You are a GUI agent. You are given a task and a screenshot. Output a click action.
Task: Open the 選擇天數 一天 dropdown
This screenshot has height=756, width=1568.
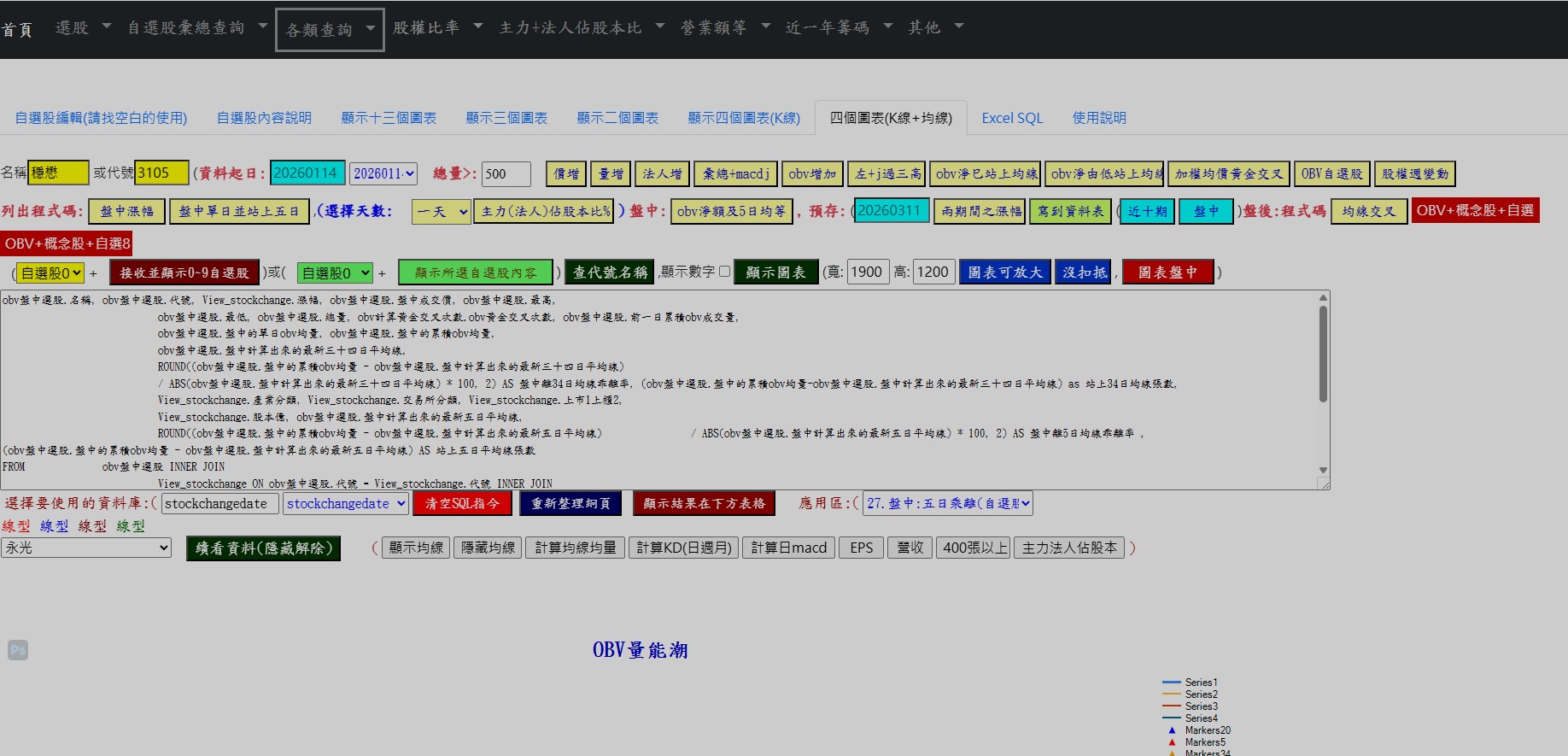point(441,211)
